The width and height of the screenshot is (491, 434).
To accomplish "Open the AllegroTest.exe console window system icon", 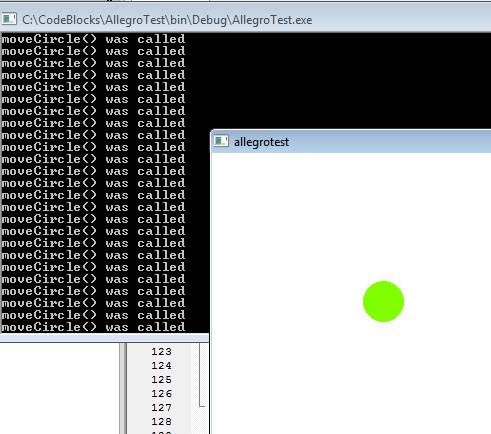I will click(9, 19).
